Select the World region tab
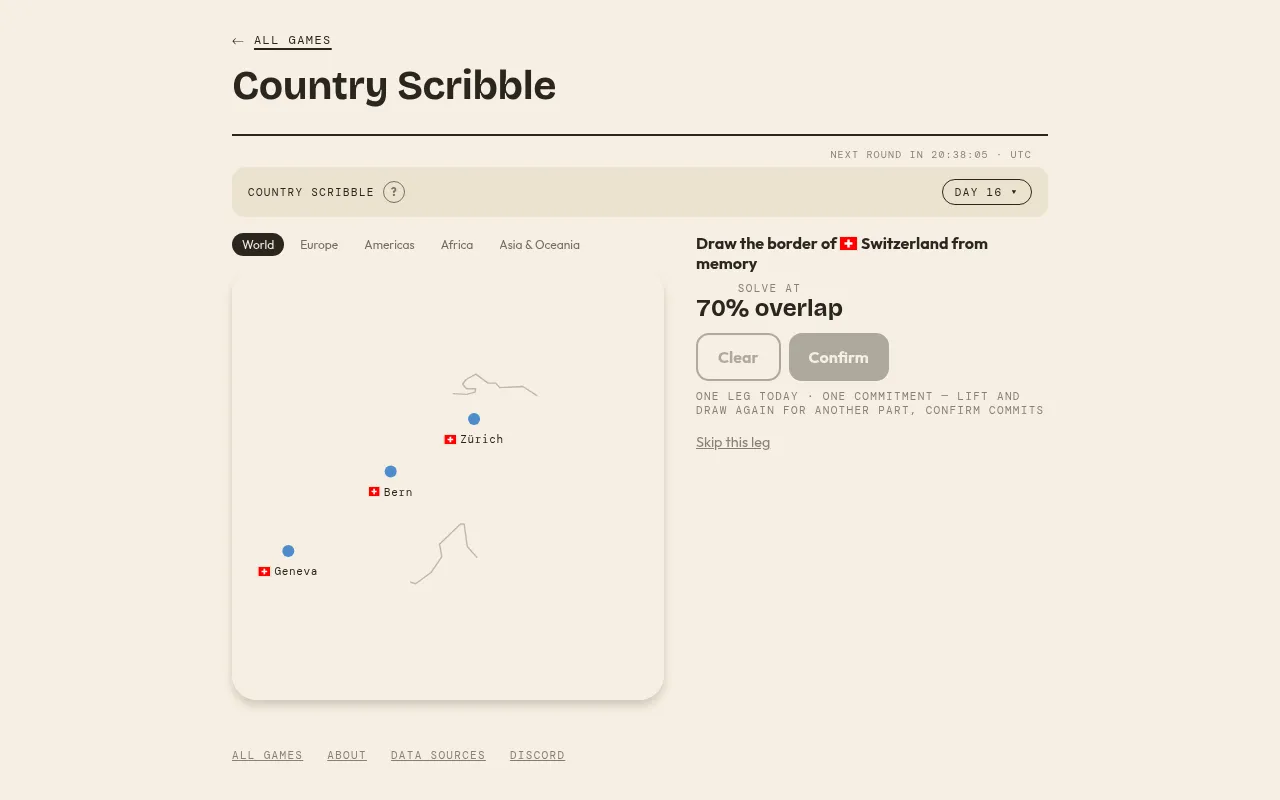 tap(258, 245)
